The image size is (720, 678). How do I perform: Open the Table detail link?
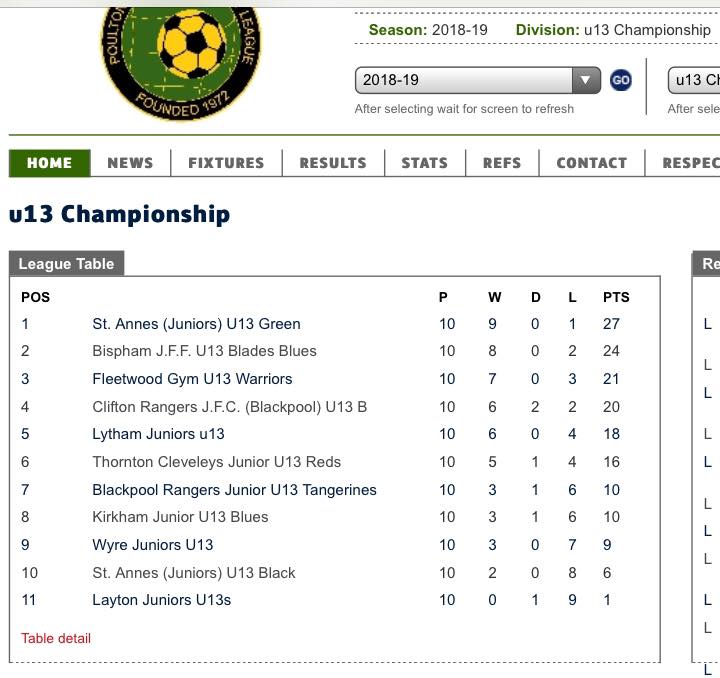point(56,639)
